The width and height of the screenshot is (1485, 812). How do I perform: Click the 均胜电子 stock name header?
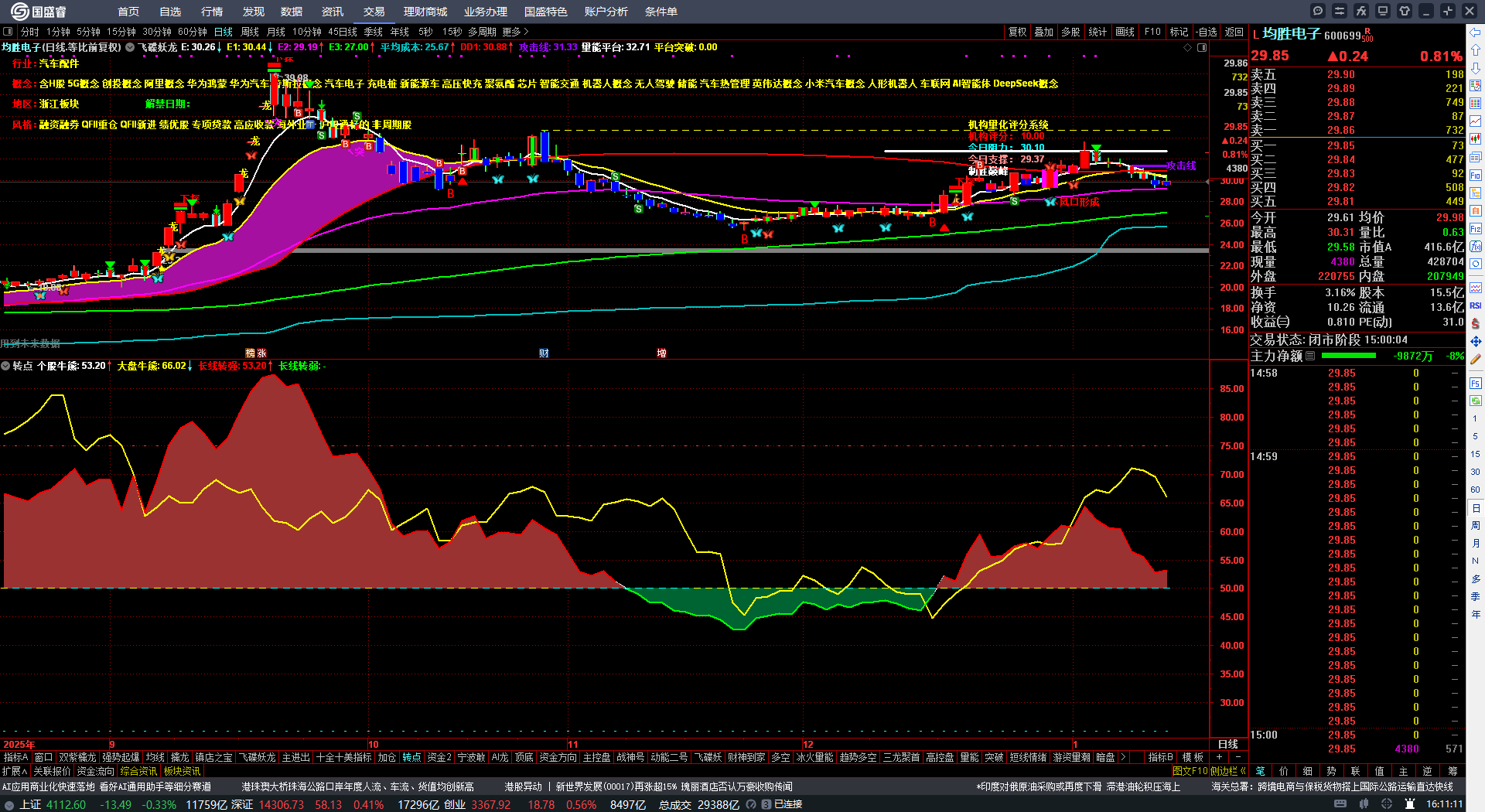pos(1292,34)
